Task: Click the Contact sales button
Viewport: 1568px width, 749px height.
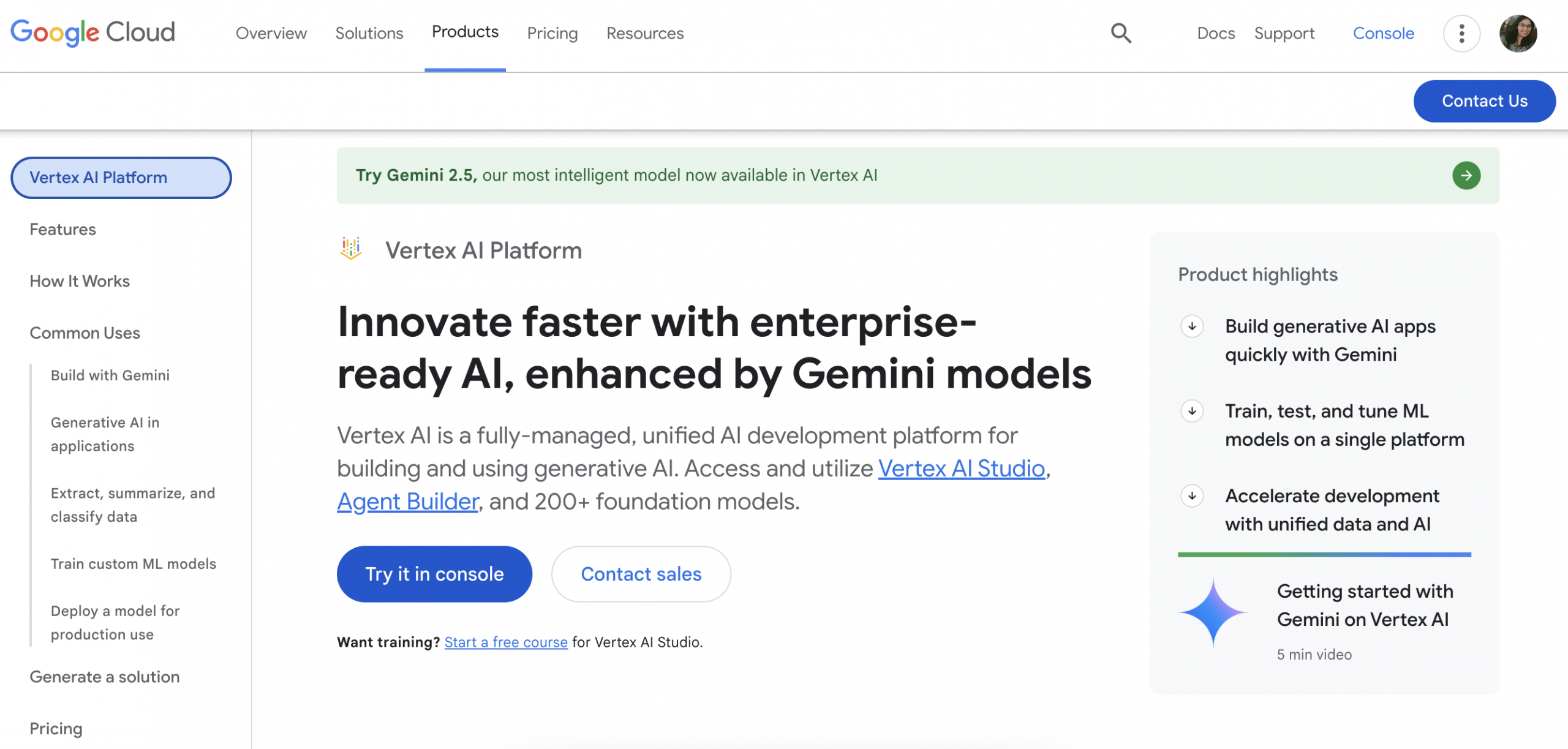Action: coord(641,574)
